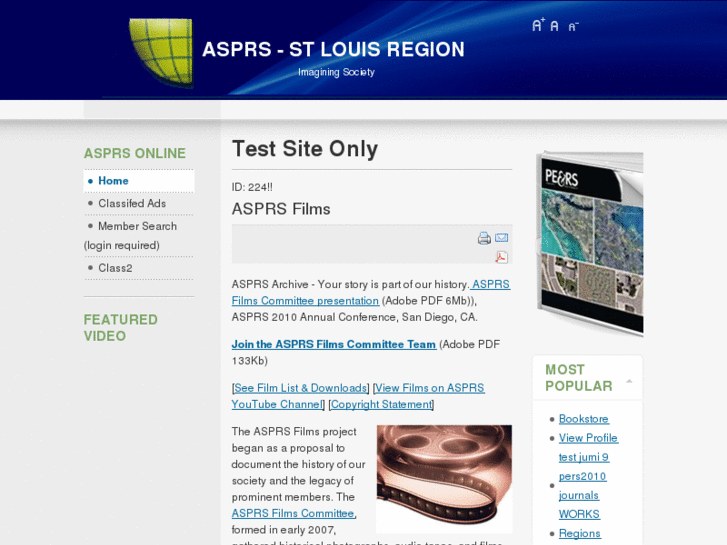Click the ASPRS - ST LOUIS REGION title
Viewport: 727px width, 545px height.
[x=333, y=50]
